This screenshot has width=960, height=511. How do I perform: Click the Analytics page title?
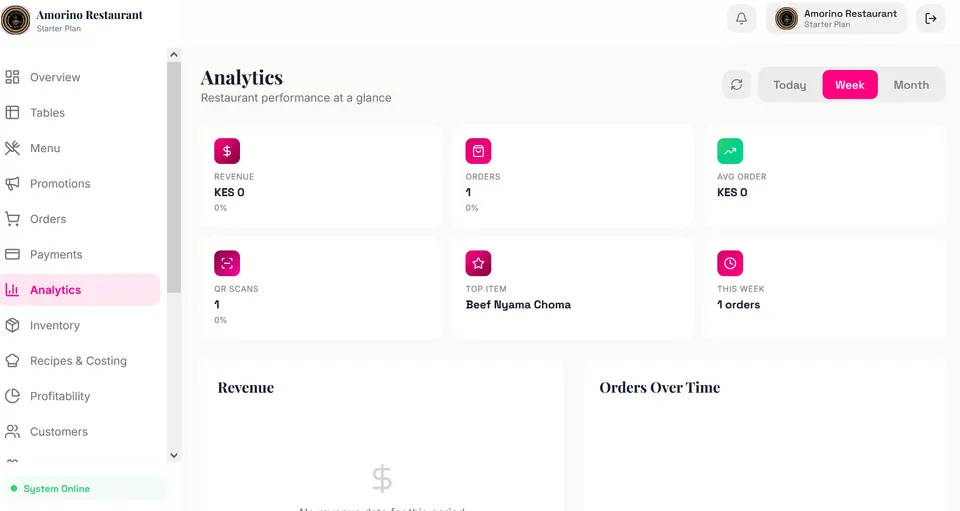(x=242, y=78)
